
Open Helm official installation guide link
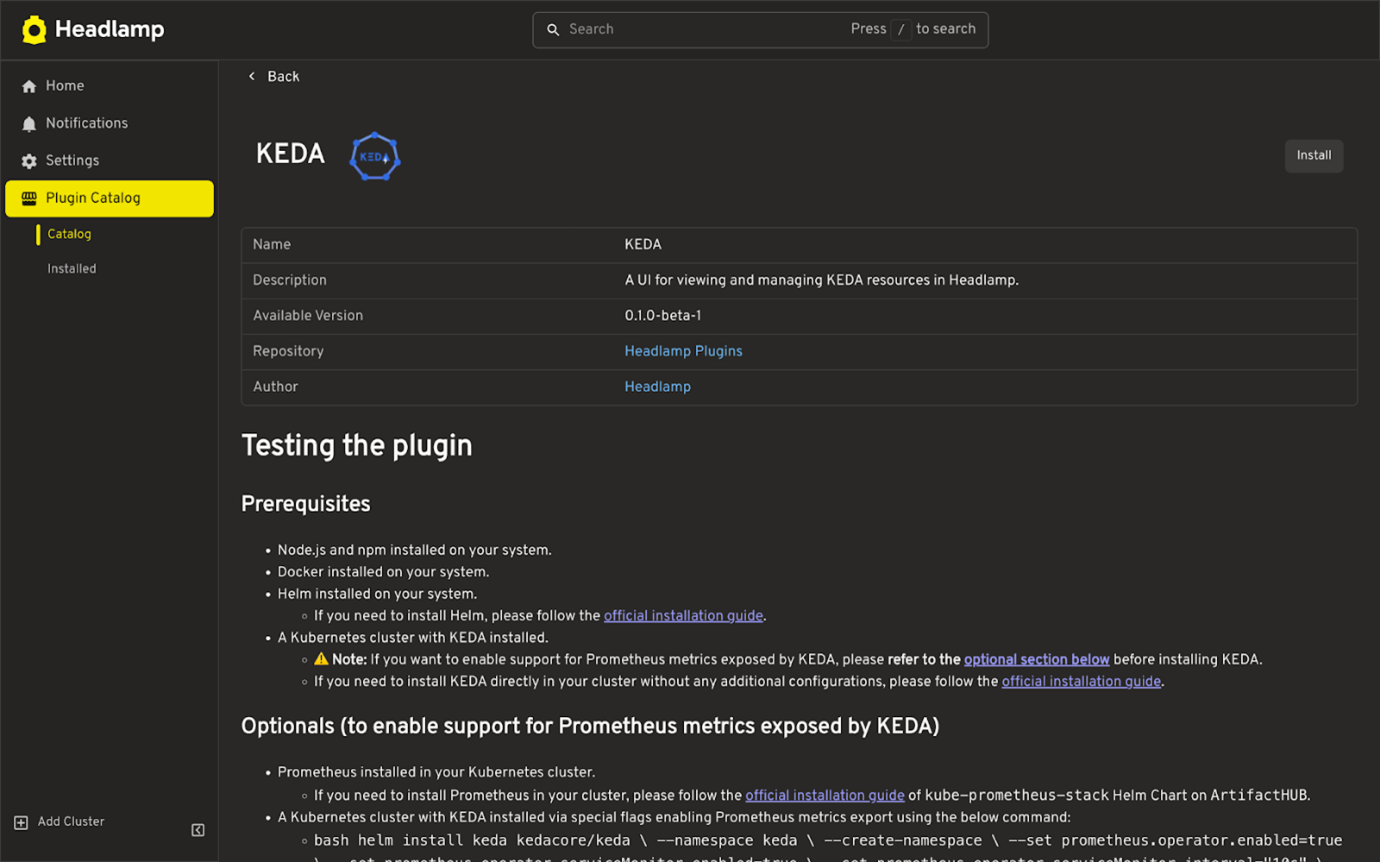pyautogui.click(x=683, y=616)
